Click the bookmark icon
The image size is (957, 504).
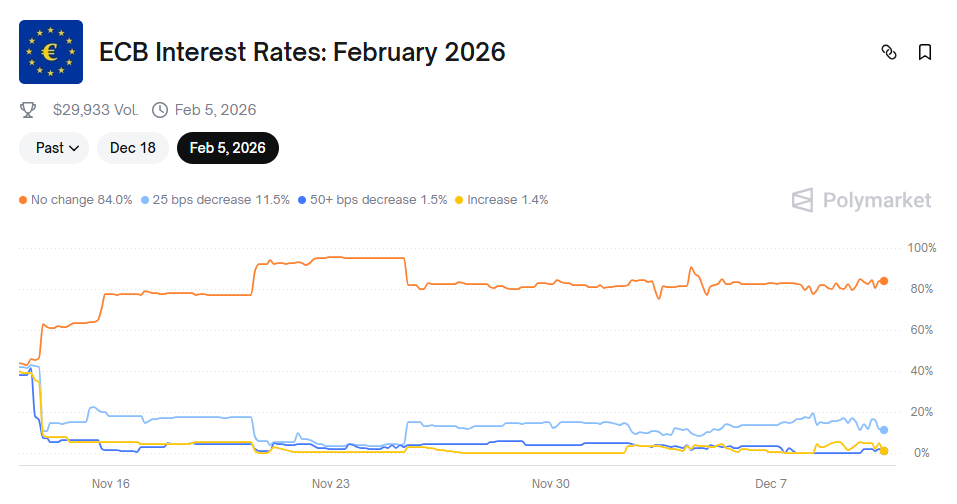click(x=925, y=52)
